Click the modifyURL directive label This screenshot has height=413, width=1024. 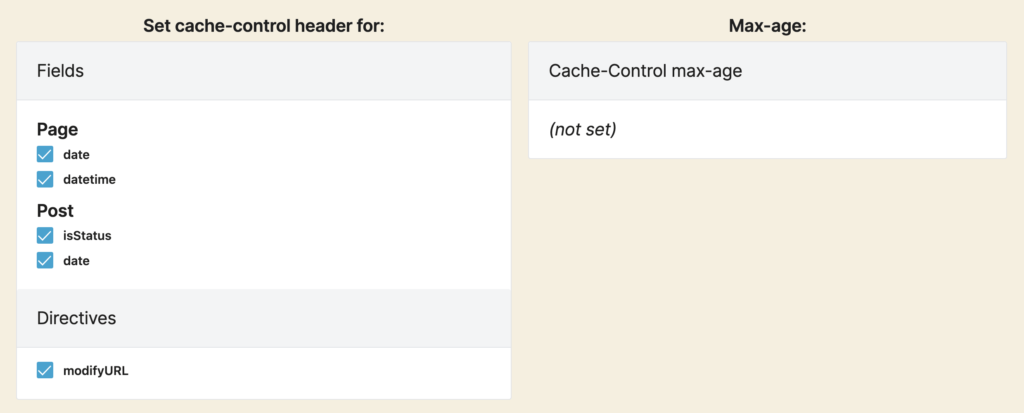click(96, 371)
